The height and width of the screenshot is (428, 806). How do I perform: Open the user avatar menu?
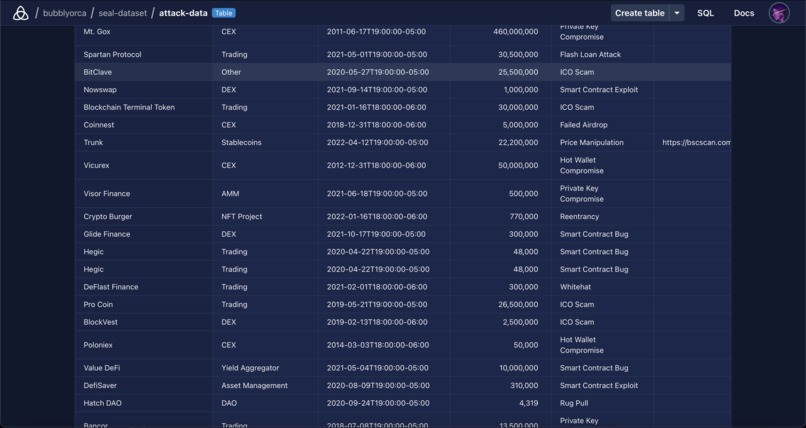[779, 13]
